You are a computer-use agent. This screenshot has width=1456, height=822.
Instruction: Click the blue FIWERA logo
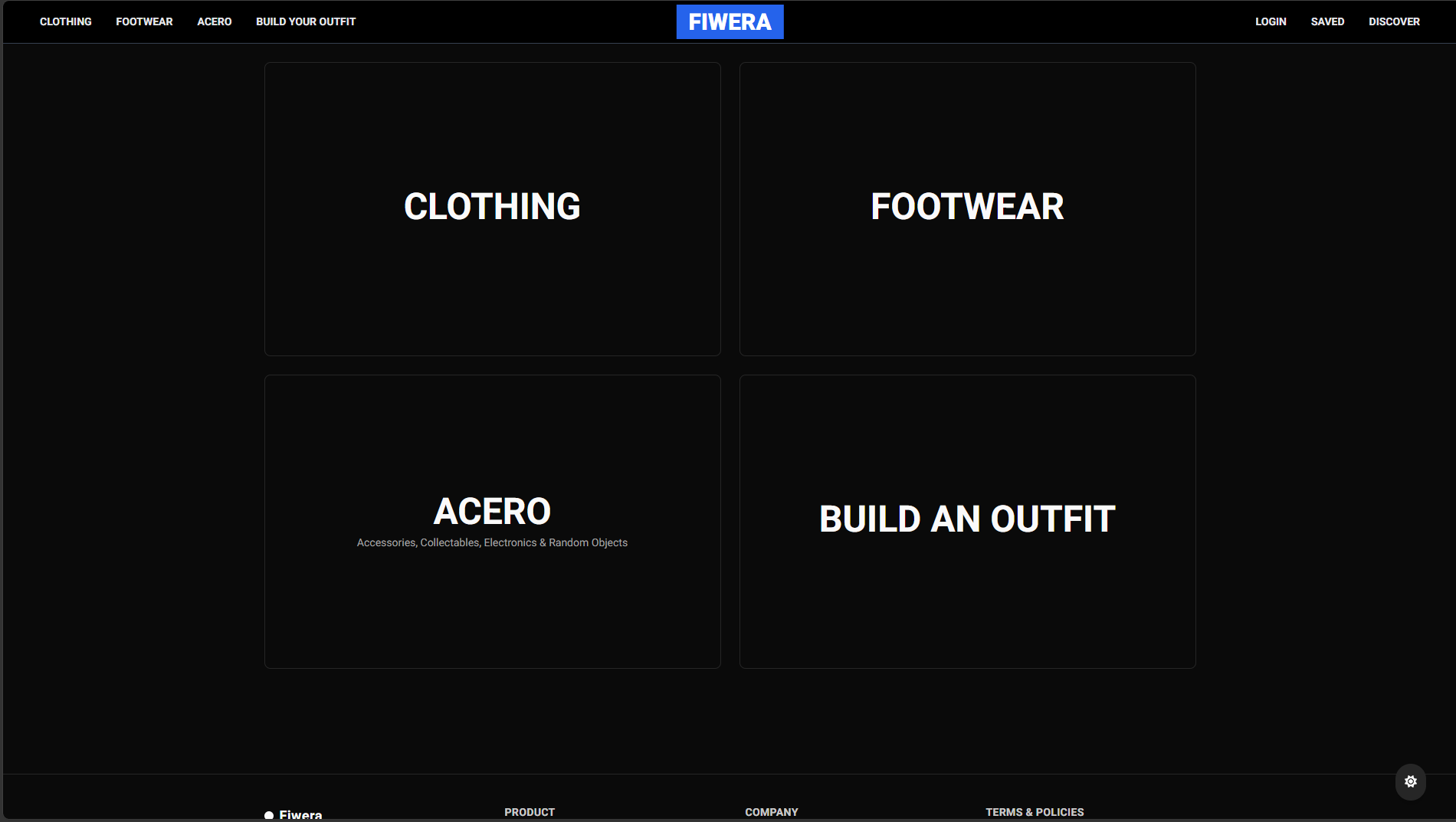tap(730, 22)
